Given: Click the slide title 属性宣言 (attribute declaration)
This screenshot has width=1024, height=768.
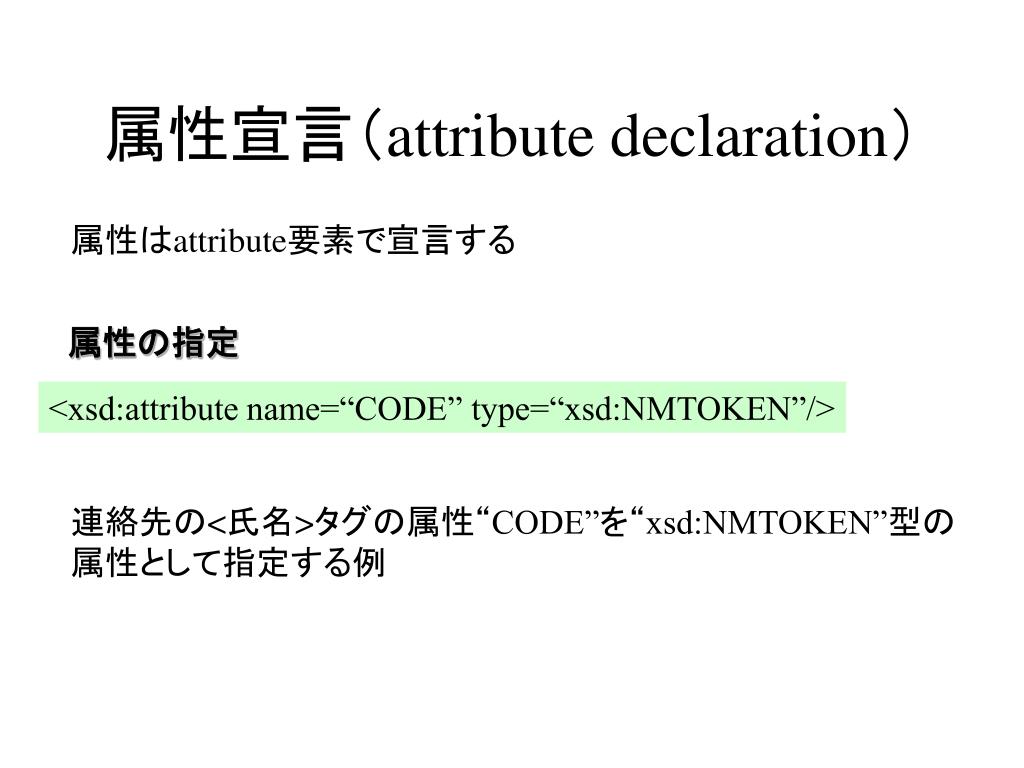Looking at the screenshot, I should [509, 135].
